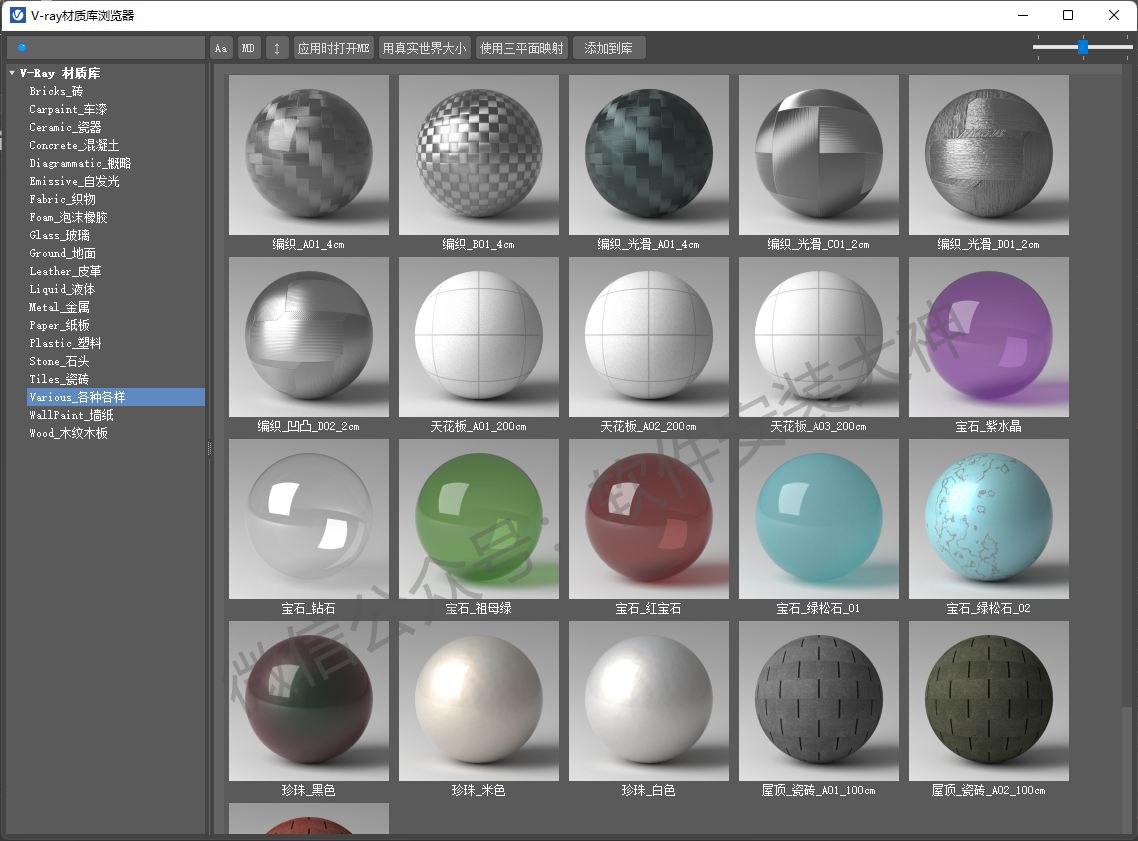Viewport: 1138px width, 841px height.
Task: Collapse the V-Ray 材质库 tree root
Action: (12, 73)
